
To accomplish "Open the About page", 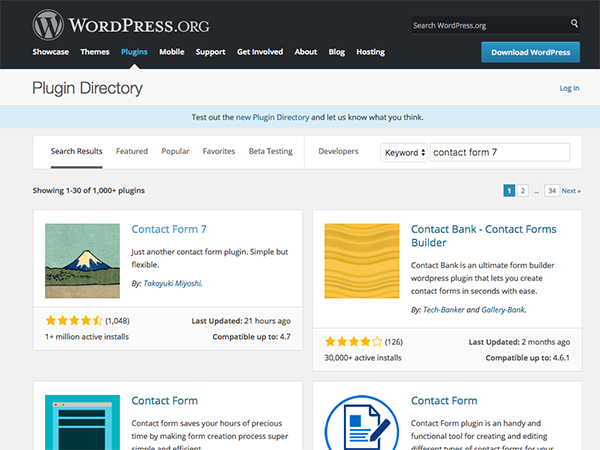I will (306, 52).
